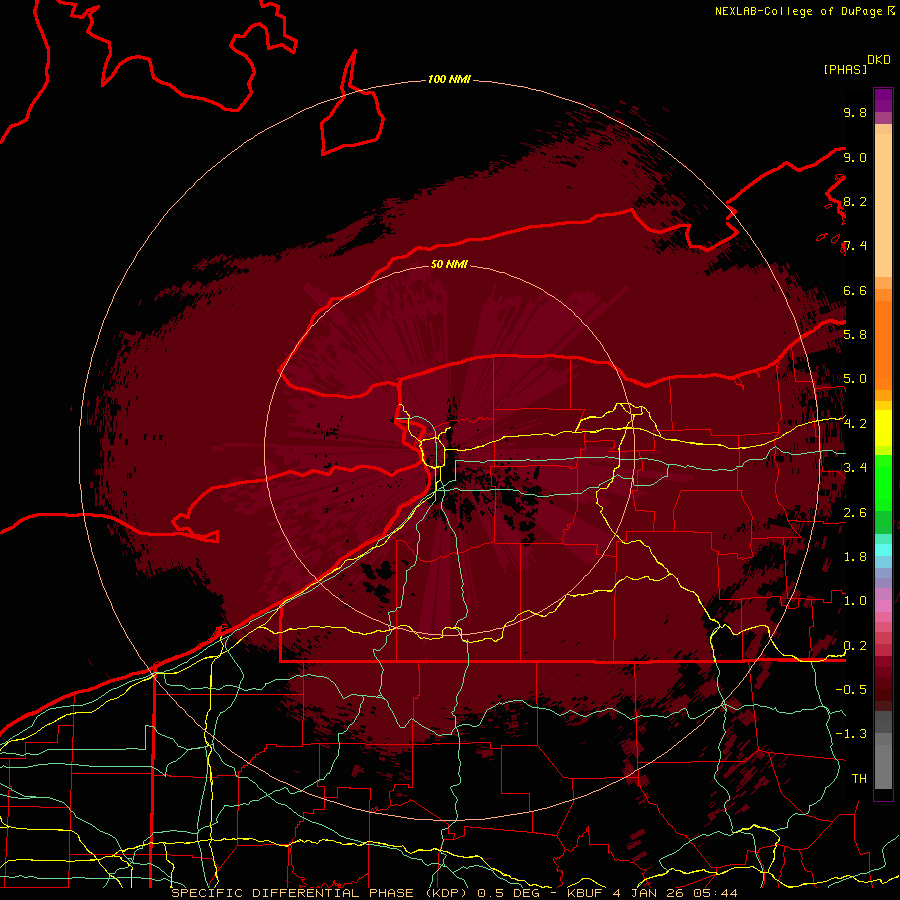Click the 50 NMI range ring label
The image size is (900, 900).
449,264
